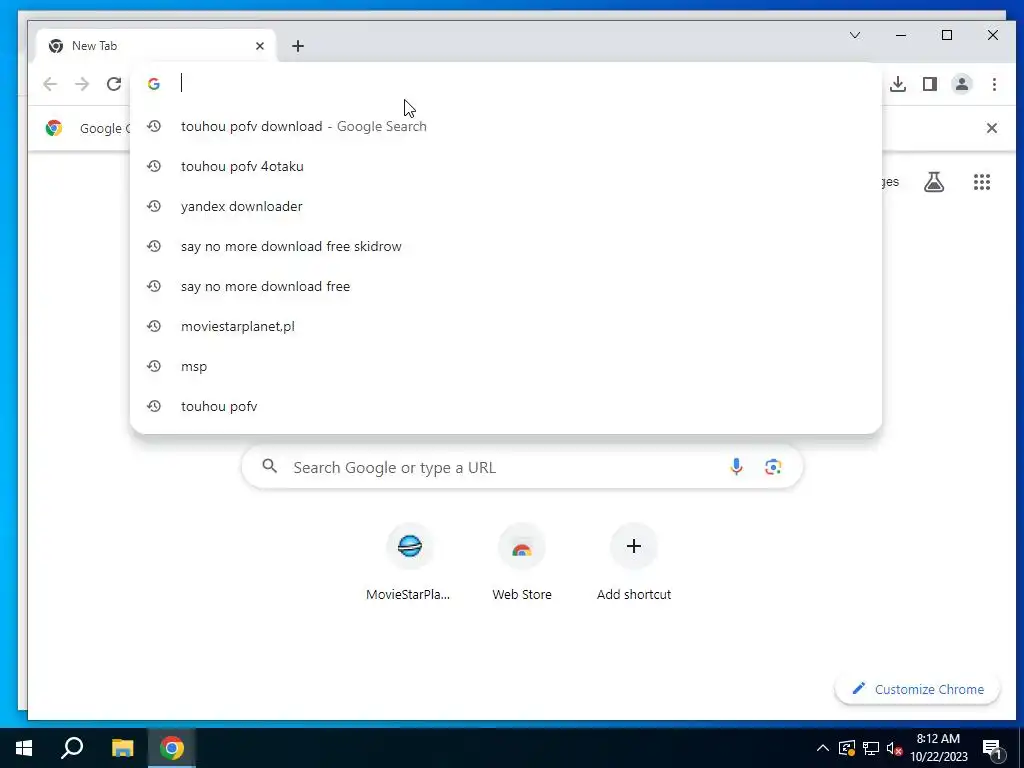The height and width of the screenshot is (768, 1024).
Task: Click Add shortcut tile
Action: pyautogui.click(x=633, y=562)
